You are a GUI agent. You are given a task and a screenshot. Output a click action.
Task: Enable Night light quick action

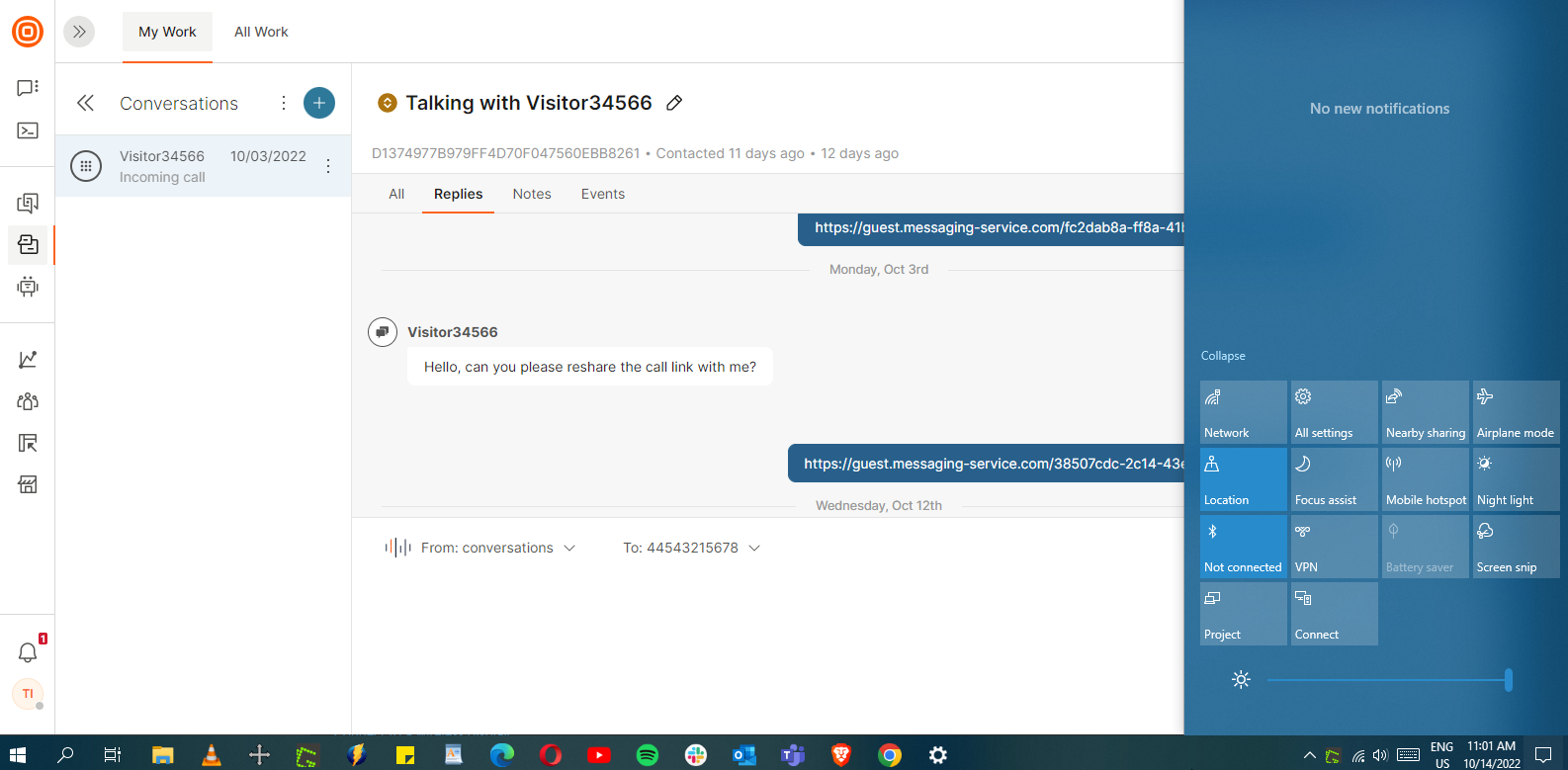1516,479
